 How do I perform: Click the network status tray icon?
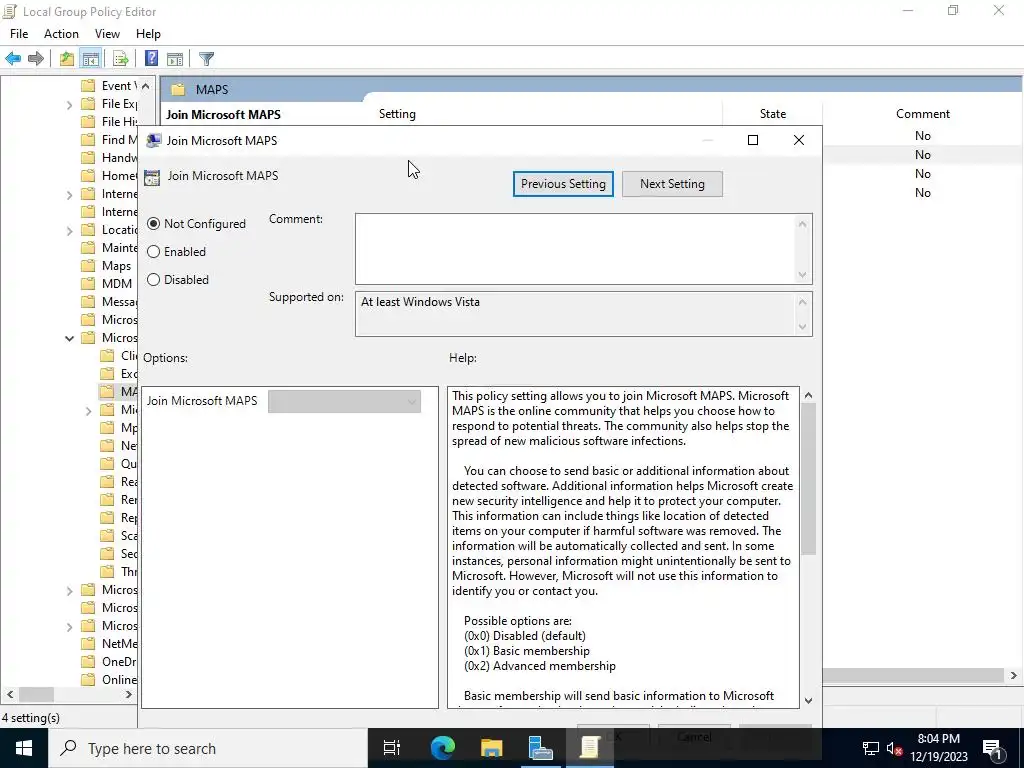[871, 748]
